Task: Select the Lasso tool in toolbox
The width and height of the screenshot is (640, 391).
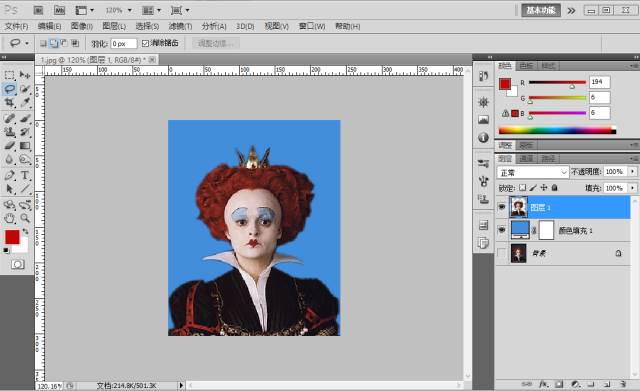Action: tap(9, 89)
